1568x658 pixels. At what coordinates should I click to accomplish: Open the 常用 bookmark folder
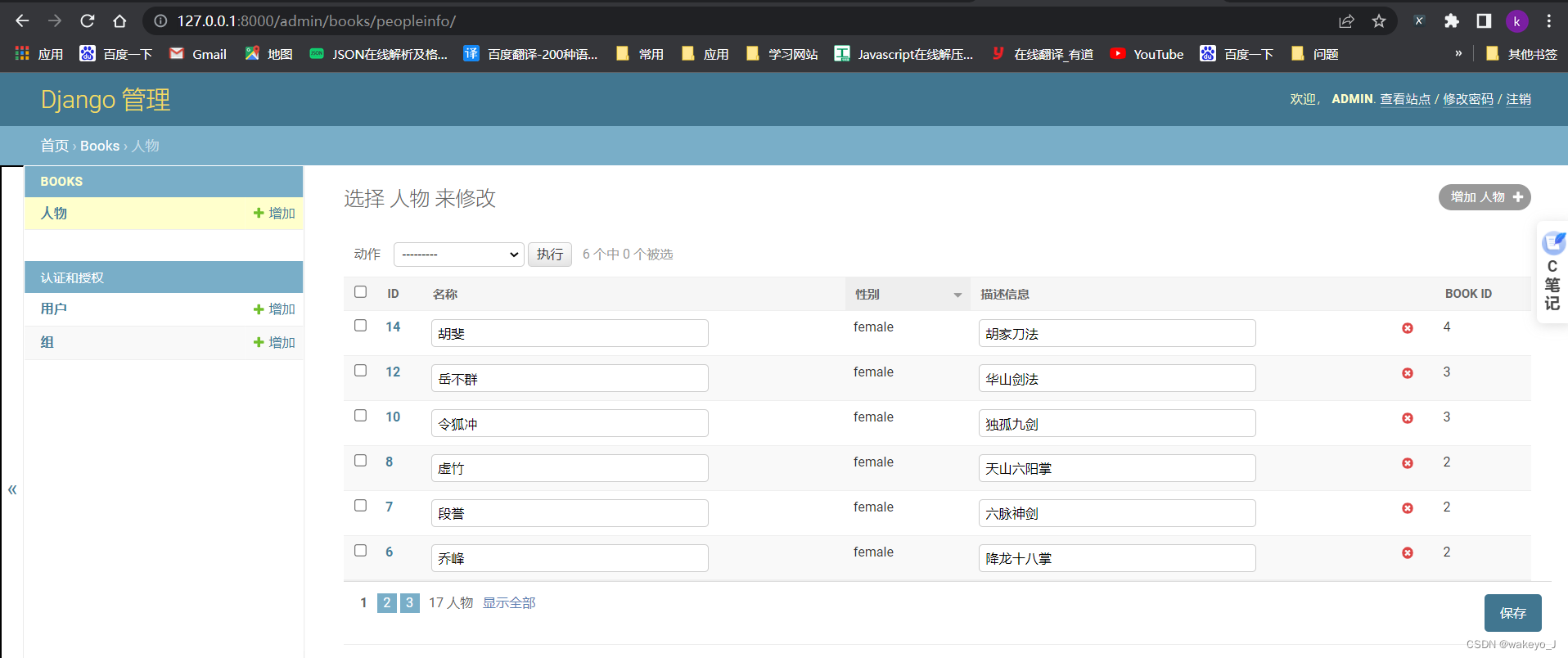pyautogui.click(x=639, y=54)
